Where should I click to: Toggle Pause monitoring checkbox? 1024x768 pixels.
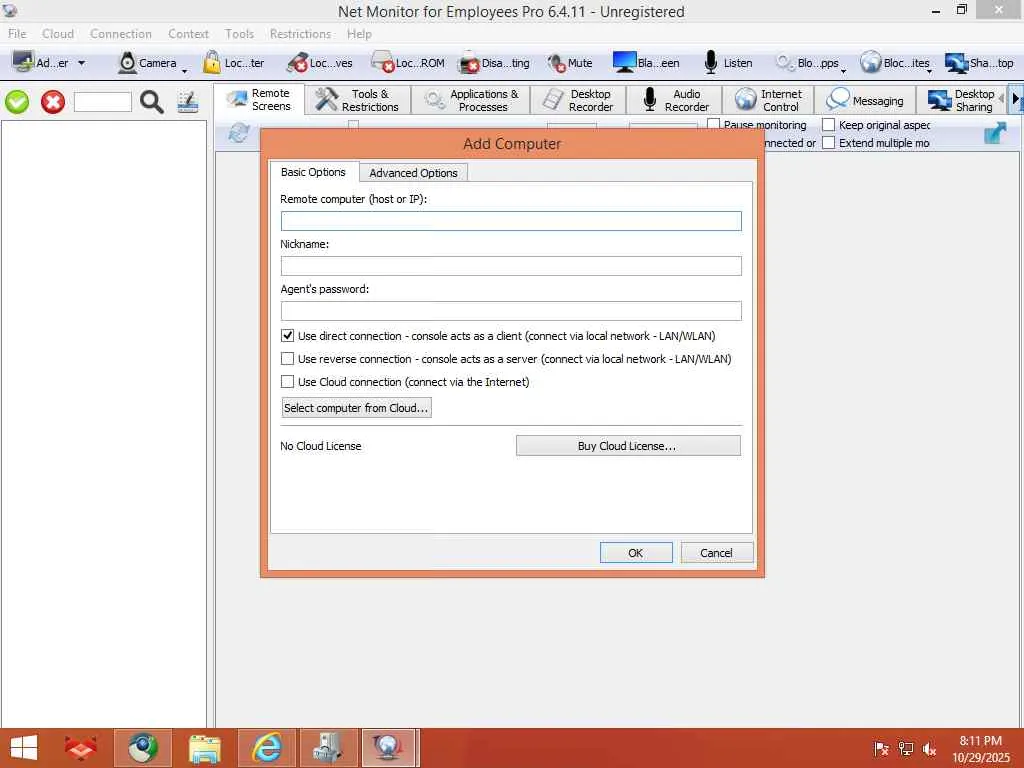tap(714, 124)
